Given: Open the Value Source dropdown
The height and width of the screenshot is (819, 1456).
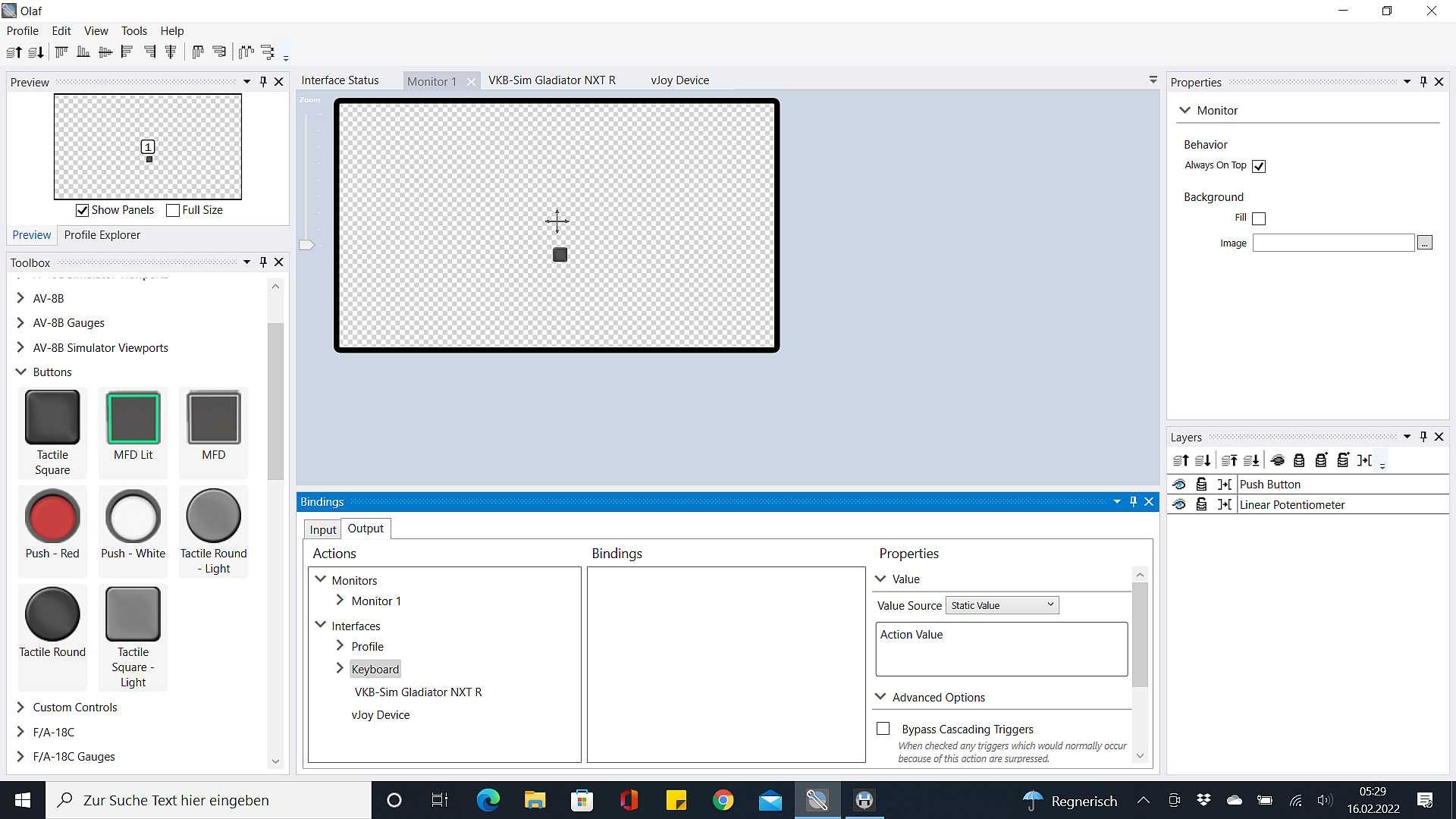Looking at the screenshot, I should [1002, 605].
